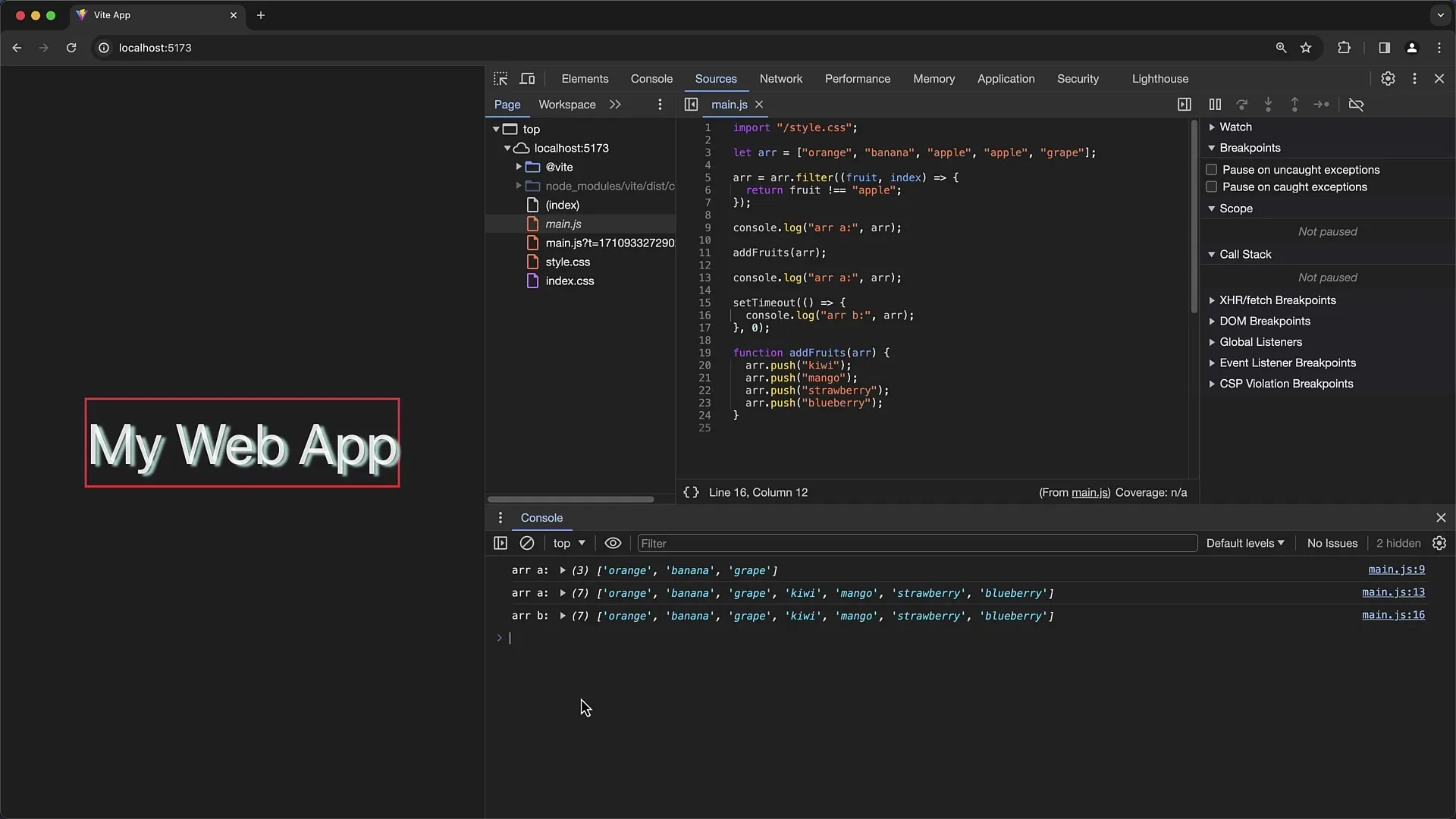The height and width of the screenshot is (819, 1456).
Task: Switch to the Elements tab
Action: click(x=585, y=79)
